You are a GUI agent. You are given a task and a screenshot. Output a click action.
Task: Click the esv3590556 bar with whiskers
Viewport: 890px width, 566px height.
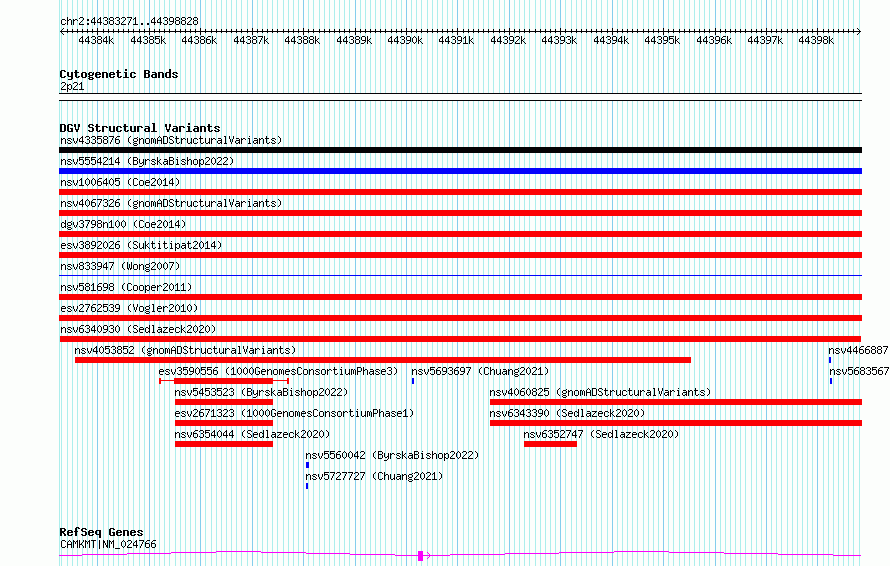point(224,381)
